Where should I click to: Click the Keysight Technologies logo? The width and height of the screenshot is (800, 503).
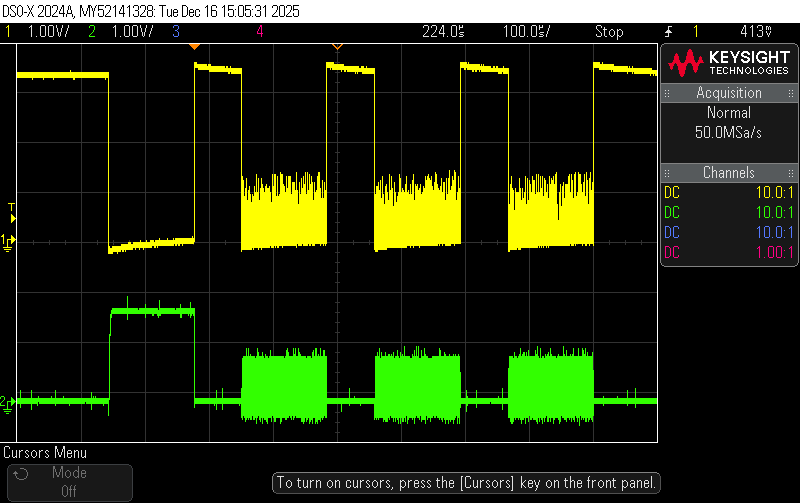click(x=729, y=63)
